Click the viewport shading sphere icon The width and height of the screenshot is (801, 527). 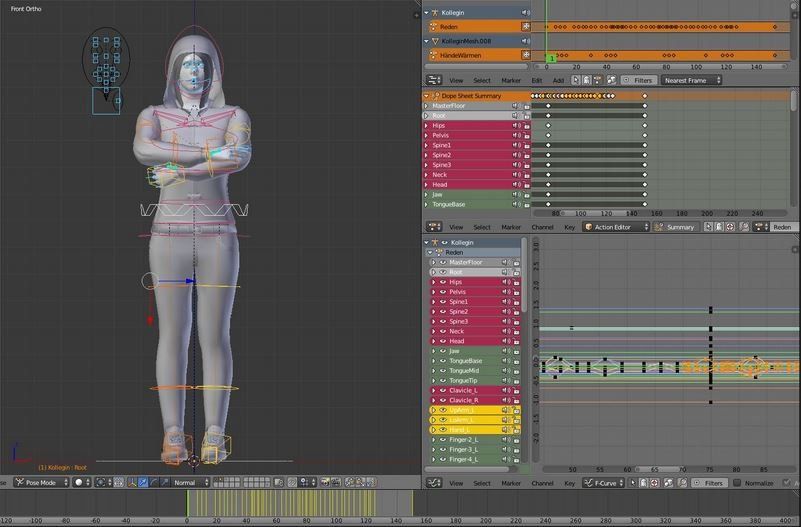79,482
